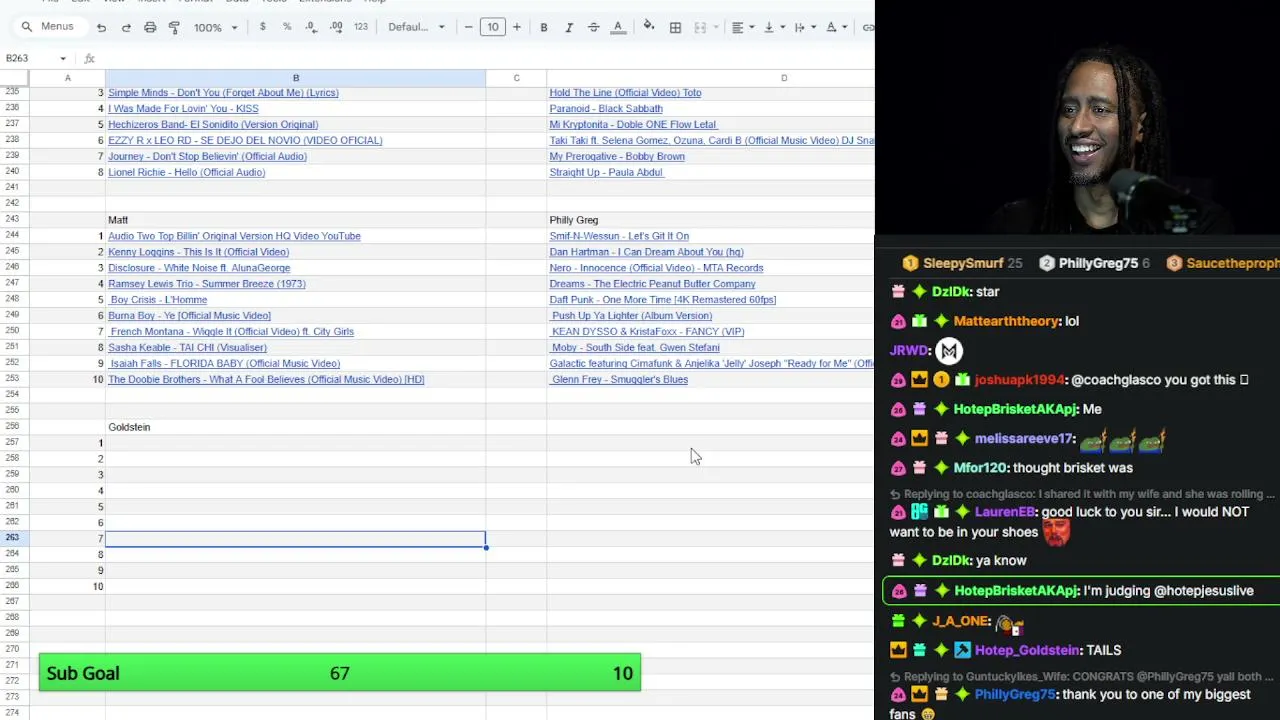Open the number format 123 menu
Image resolution: width=1280 pixels, height=720 pixels.
361,27
